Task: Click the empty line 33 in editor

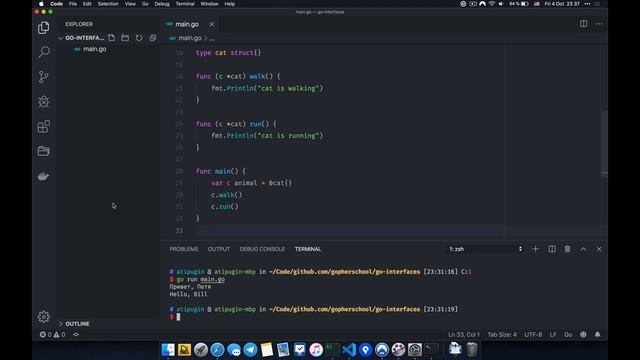Action: (350, 231)
